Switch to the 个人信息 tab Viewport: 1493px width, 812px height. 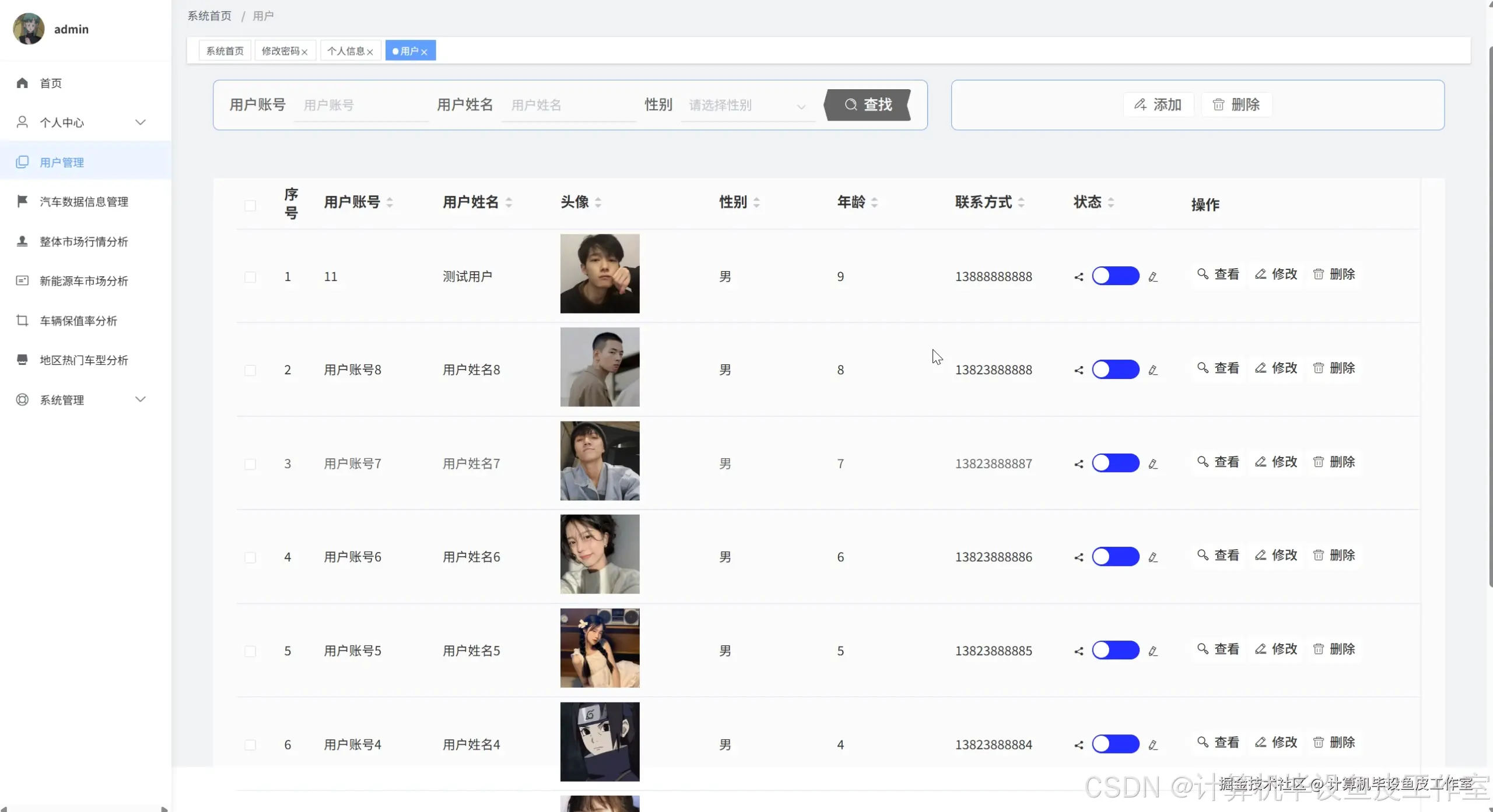coord(345,51)
